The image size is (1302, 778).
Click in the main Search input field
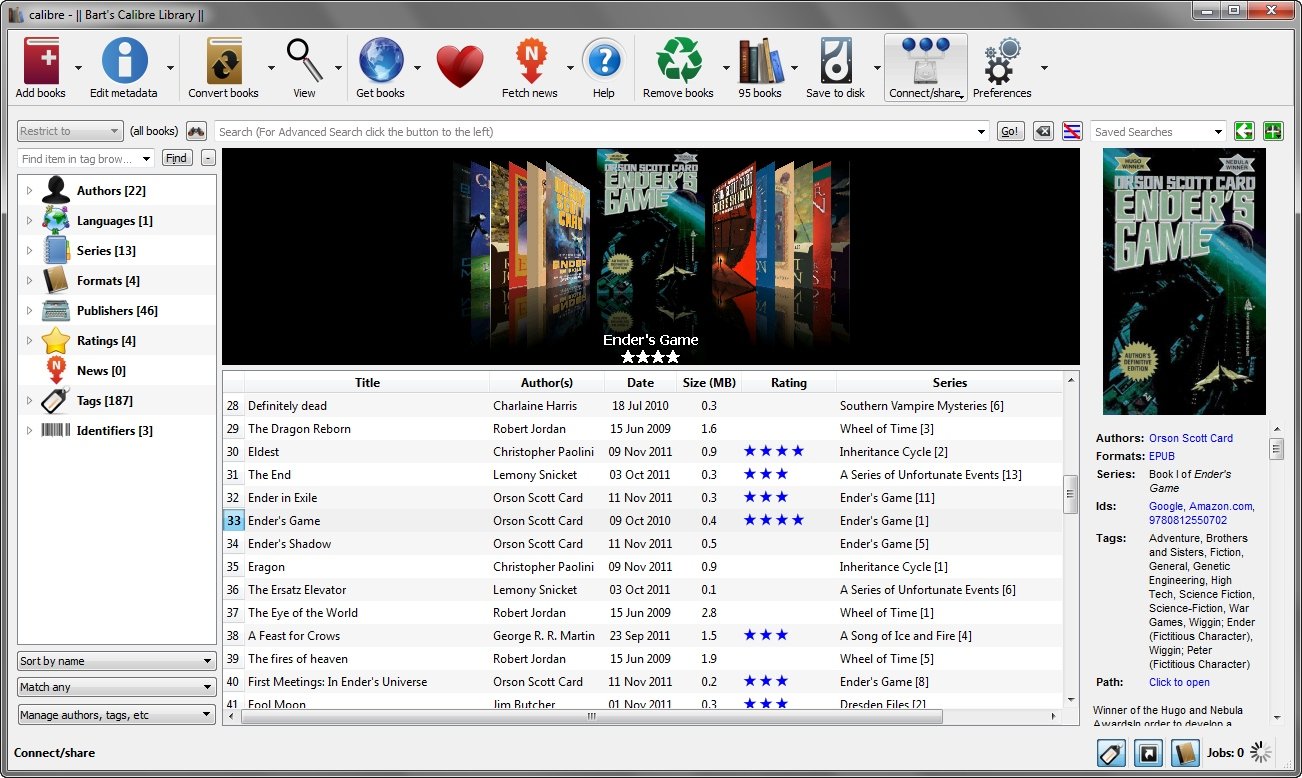(602, 131)
